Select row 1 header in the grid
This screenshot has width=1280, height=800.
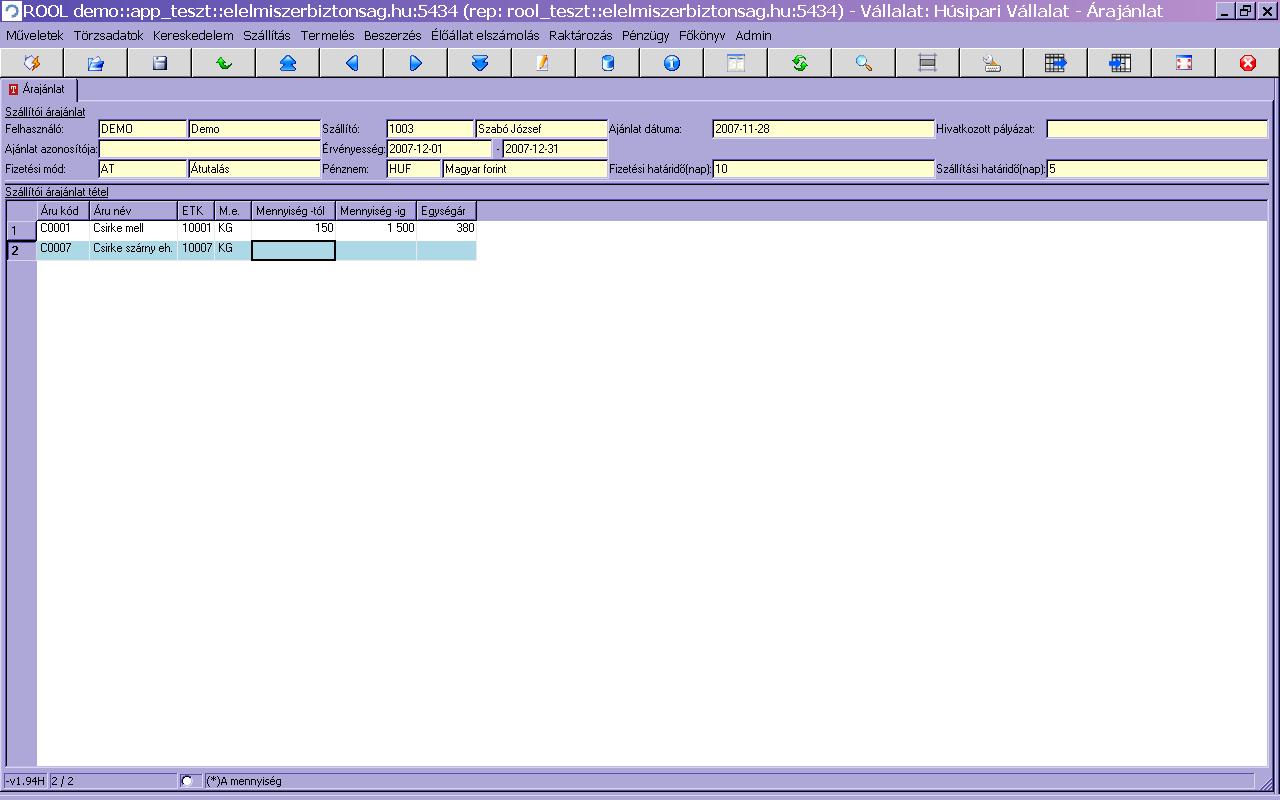tap(21, 230)
